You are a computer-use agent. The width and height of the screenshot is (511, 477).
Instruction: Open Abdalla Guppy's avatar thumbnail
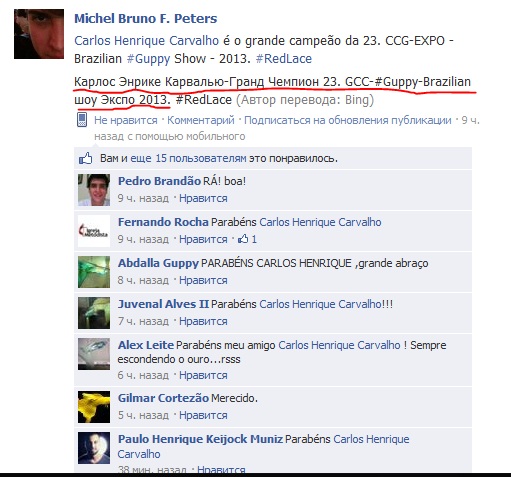[94, 272]
